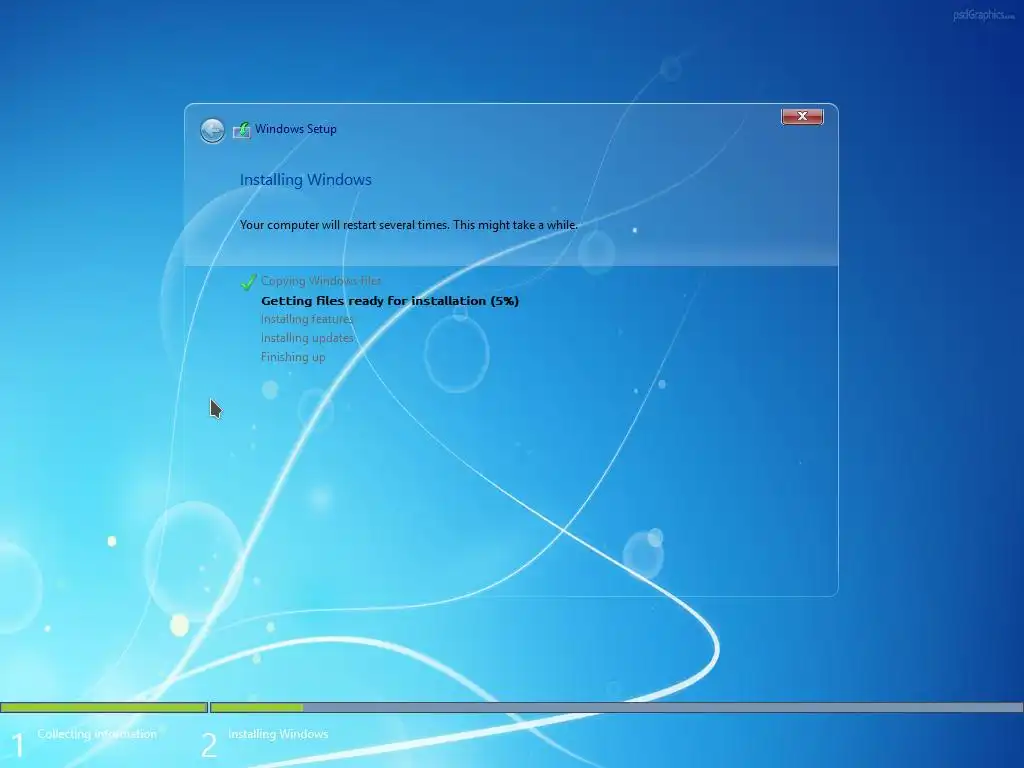Screen dimensions: 1024x768
Task: Click the round back arrow button
Action: (x=212, y=131)
